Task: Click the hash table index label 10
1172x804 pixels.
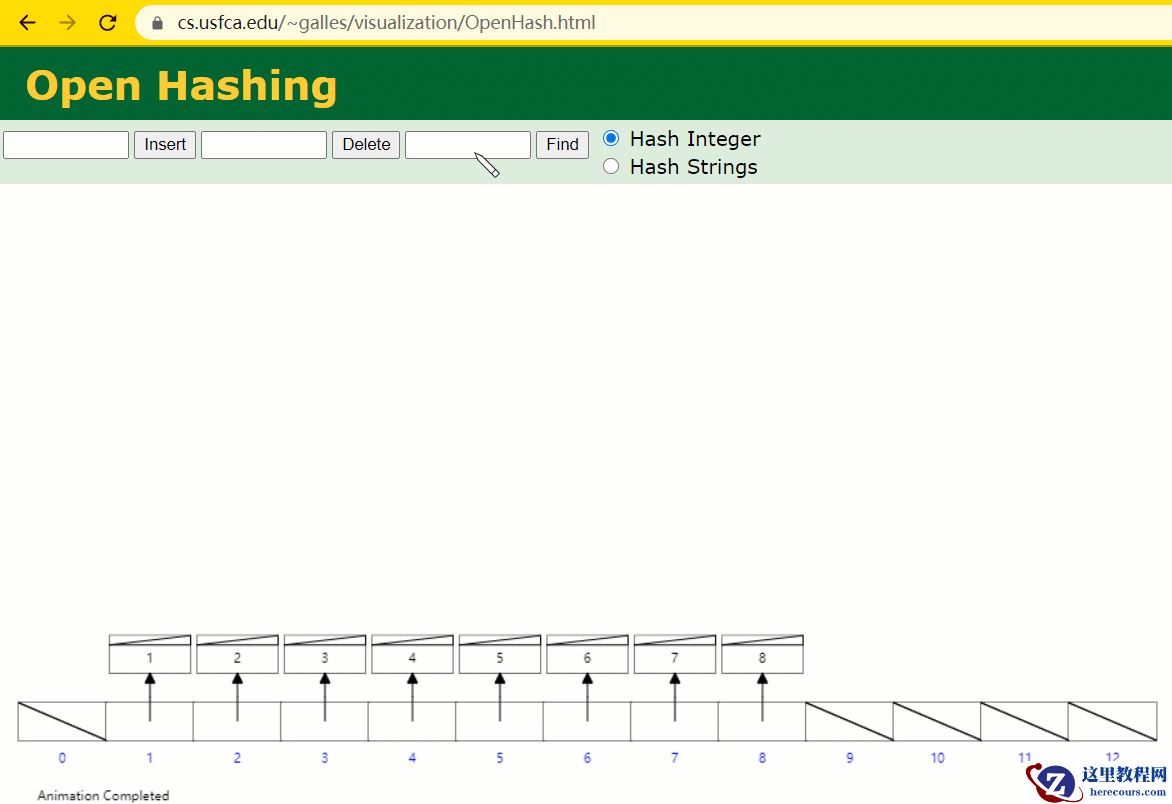Action: [937, 758]
